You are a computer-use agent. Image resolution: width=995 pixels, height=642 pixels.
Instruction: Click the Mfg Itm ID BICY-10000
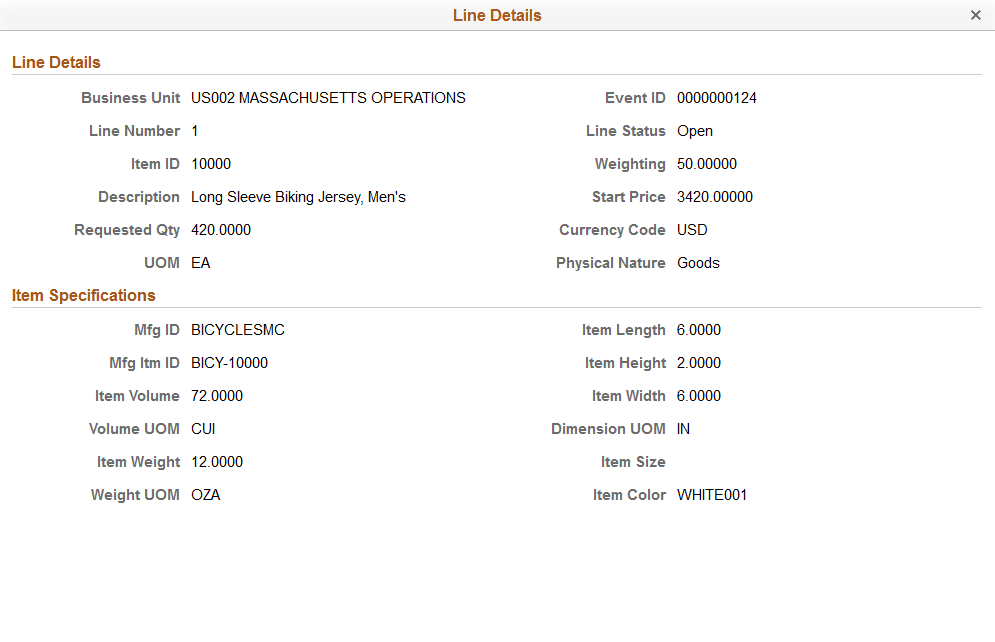click(x=228, y=362)
